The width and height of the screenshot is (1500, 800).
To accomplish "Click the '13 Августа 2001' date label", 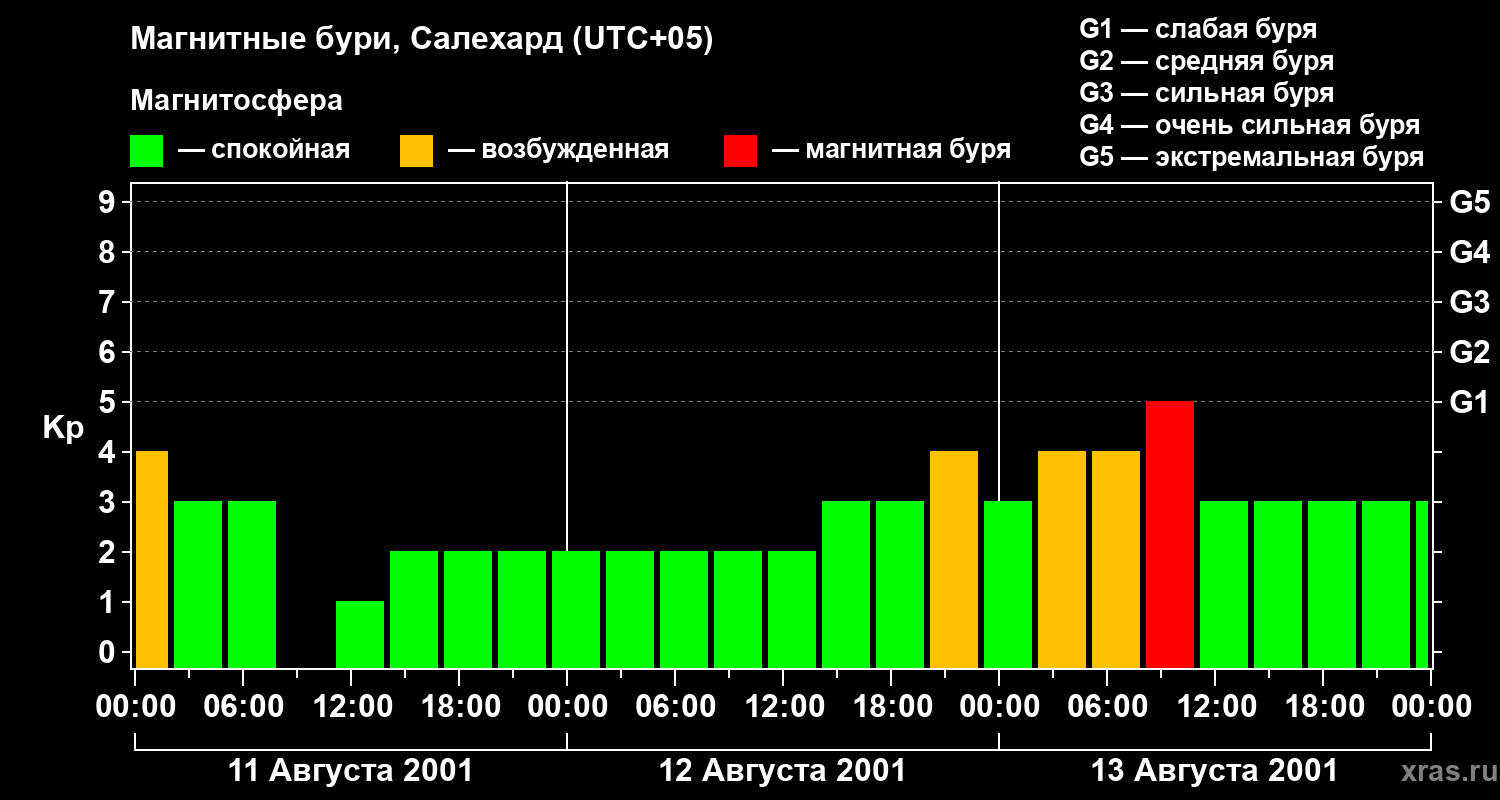I will 1214,771.
